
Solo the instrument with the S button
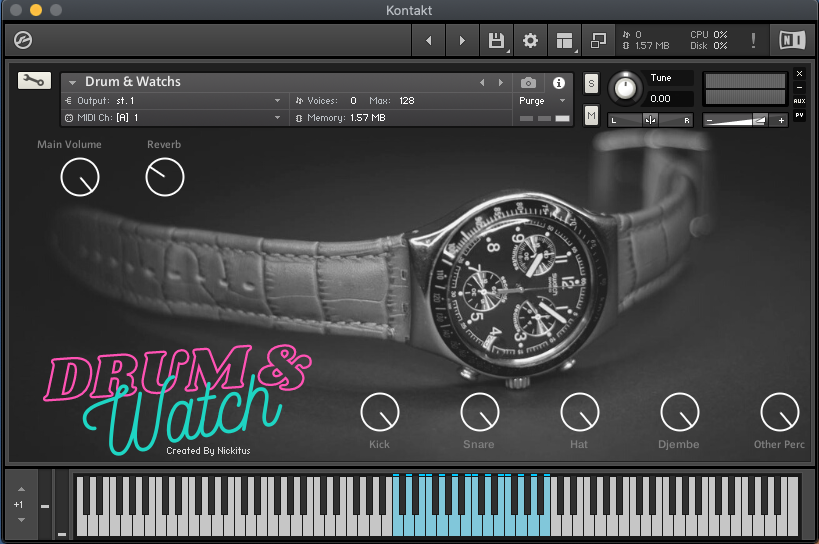(x=591, y=84)
